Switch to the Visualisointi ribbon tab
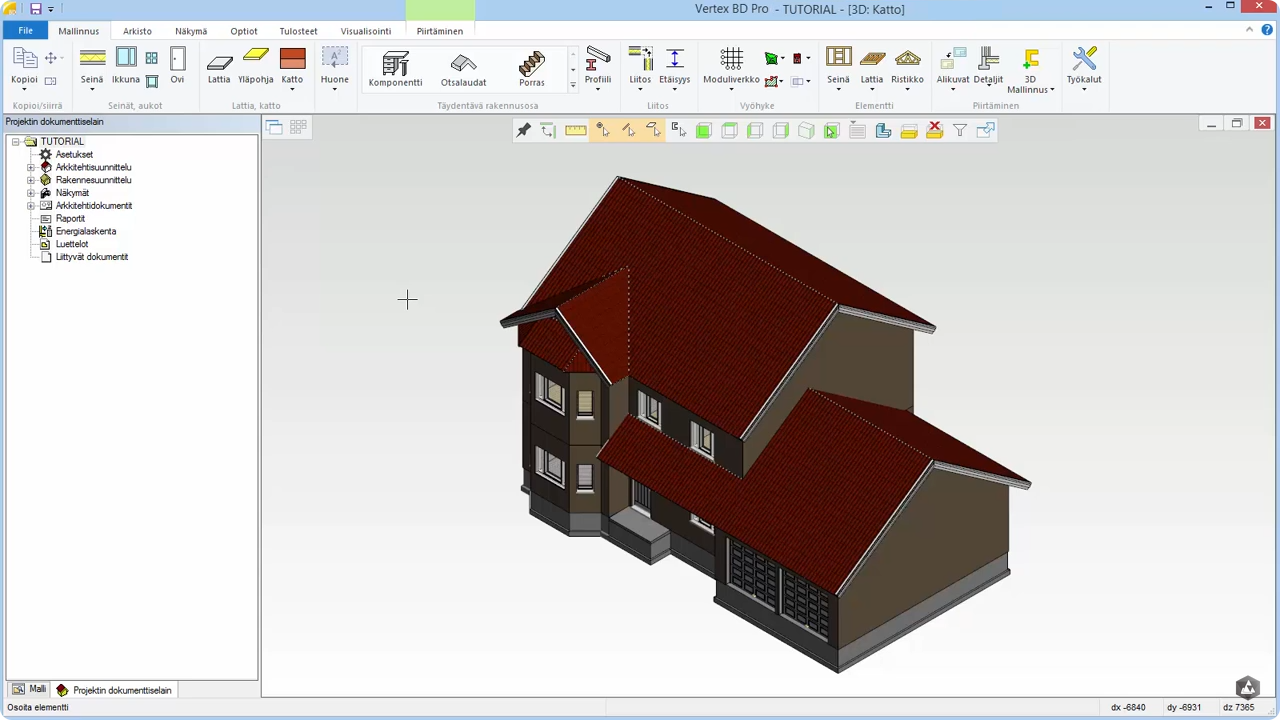Screen dimensions: 1280x720 (366, 31)
